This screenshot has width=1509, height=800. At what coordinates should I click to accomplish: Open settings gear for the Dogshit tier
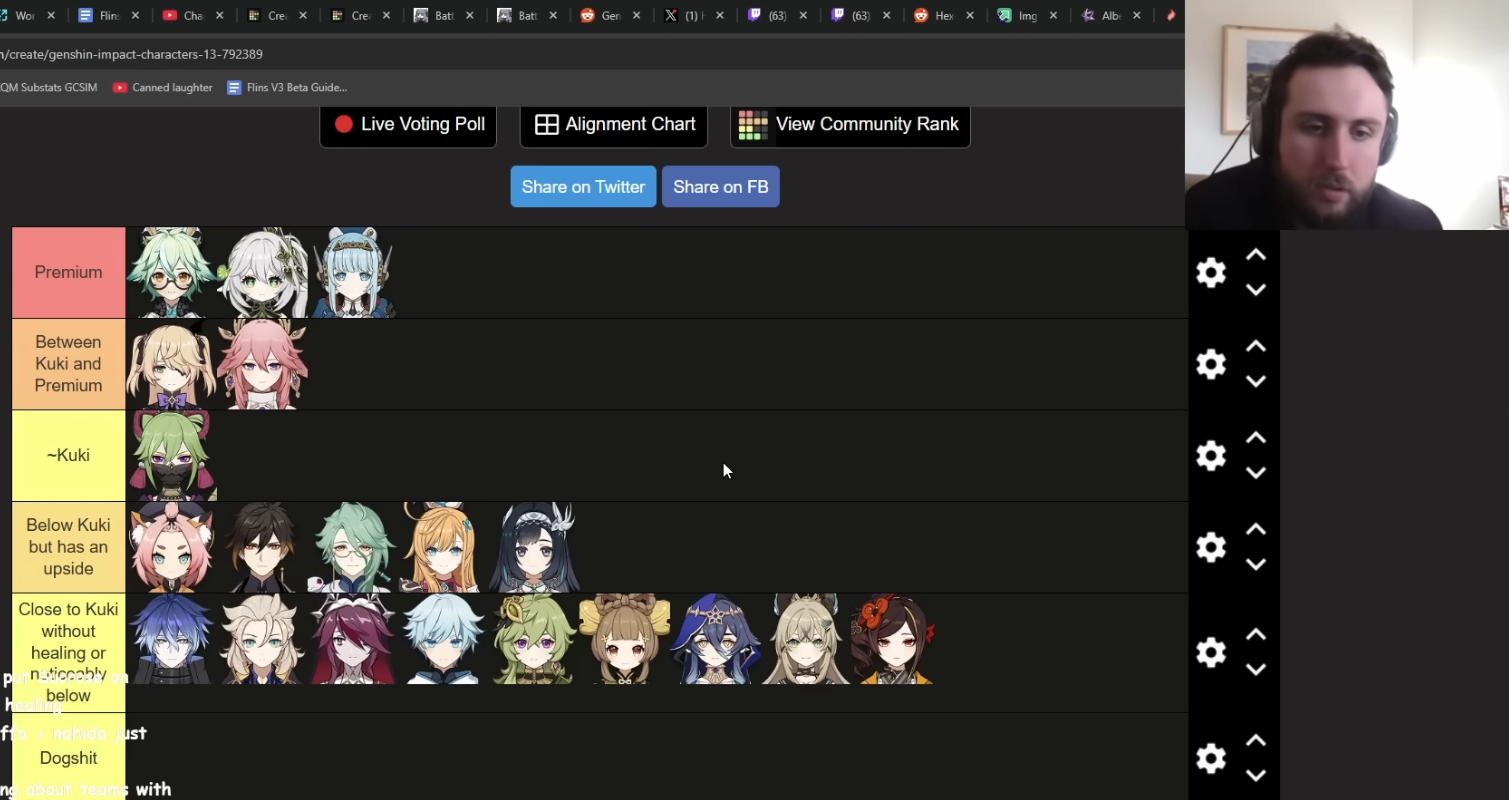1211,758
